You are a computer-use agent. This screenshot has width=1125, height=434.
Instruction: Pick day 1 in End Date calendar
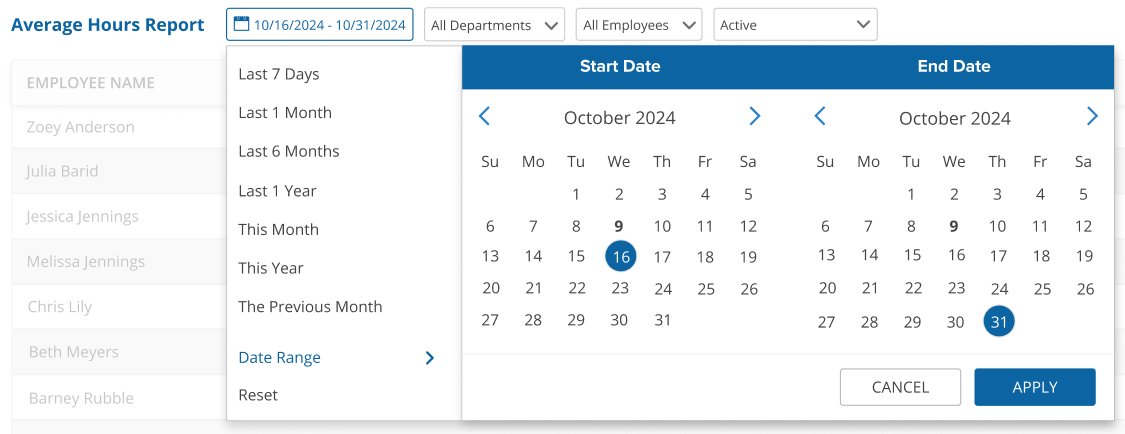pos(911,194)
